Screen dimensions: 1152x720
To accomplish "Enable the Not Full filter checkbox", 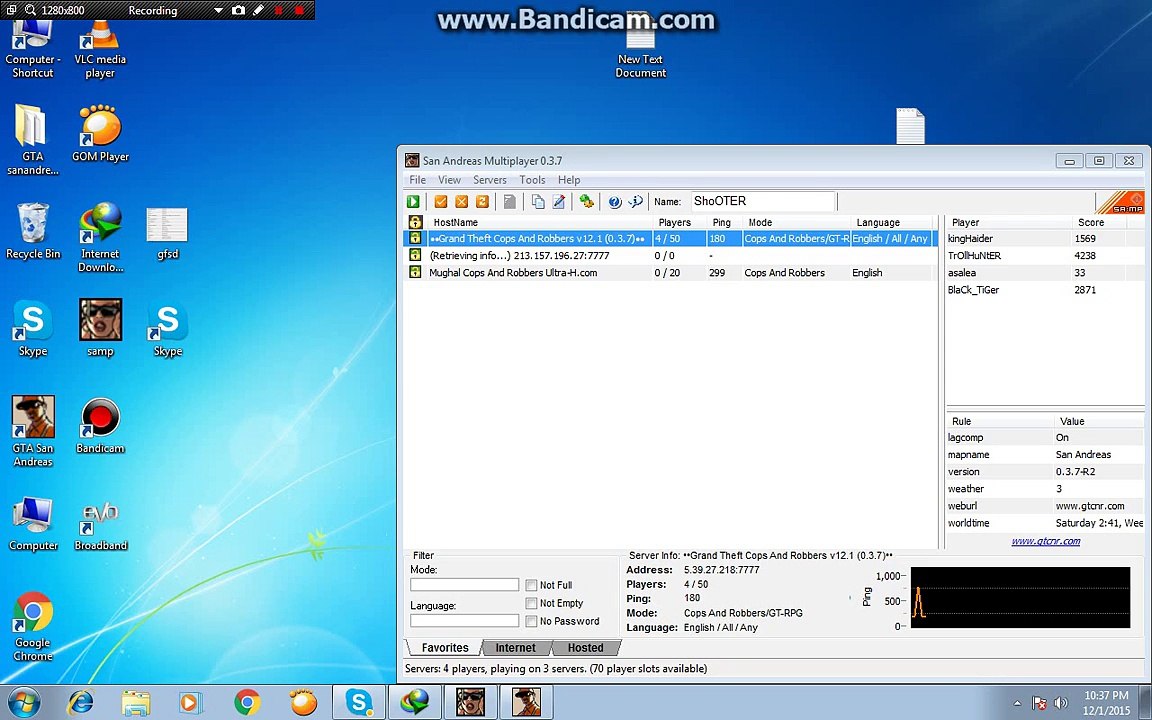I will (x=531, y=586).
